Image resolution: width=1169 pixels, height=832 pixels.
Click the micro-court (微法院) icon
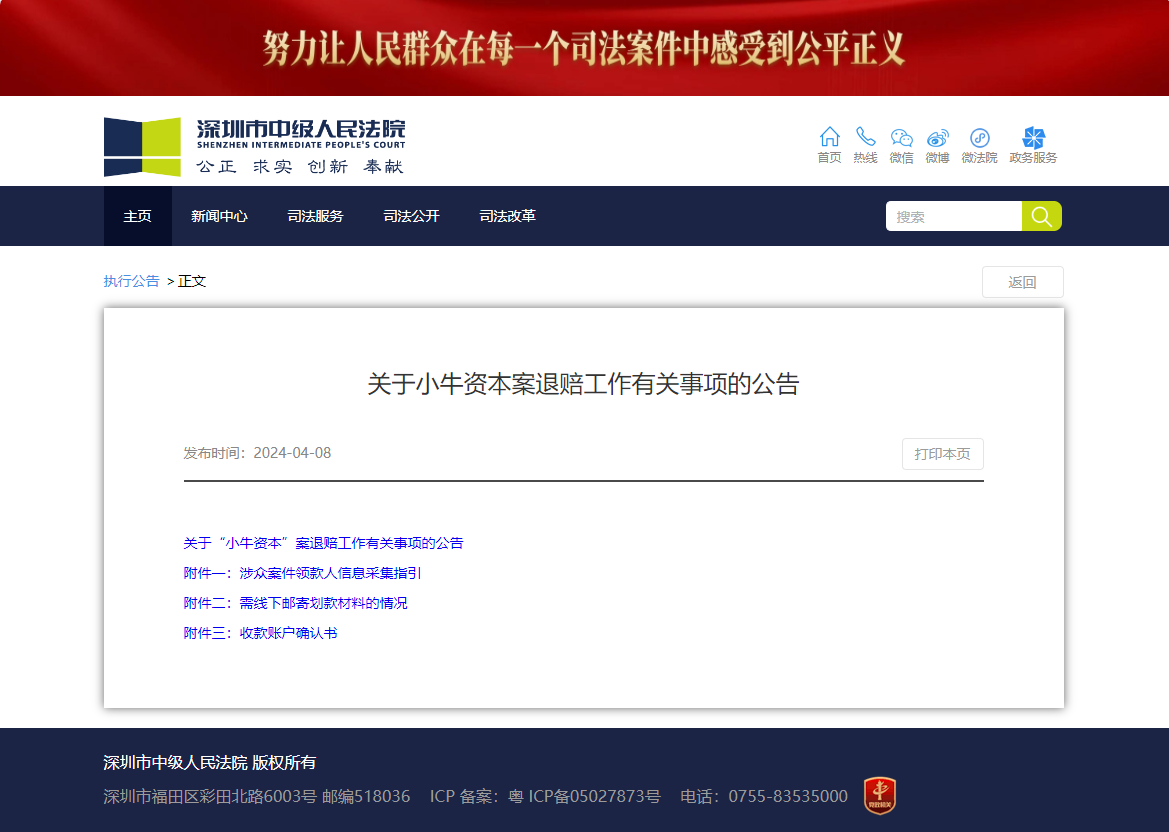point(979,138)
